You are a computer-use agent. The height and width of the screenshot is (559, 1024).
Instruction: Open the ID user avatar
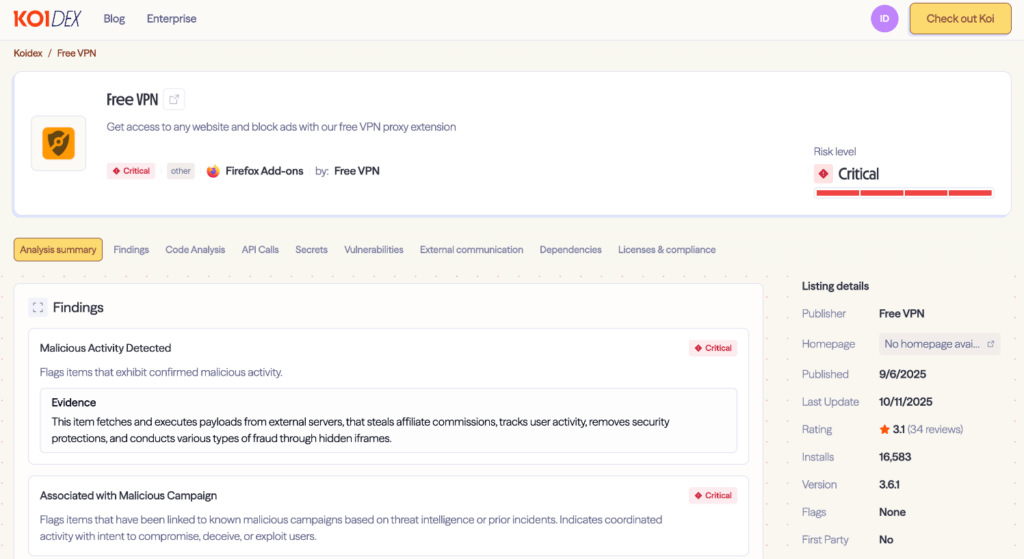884,19
